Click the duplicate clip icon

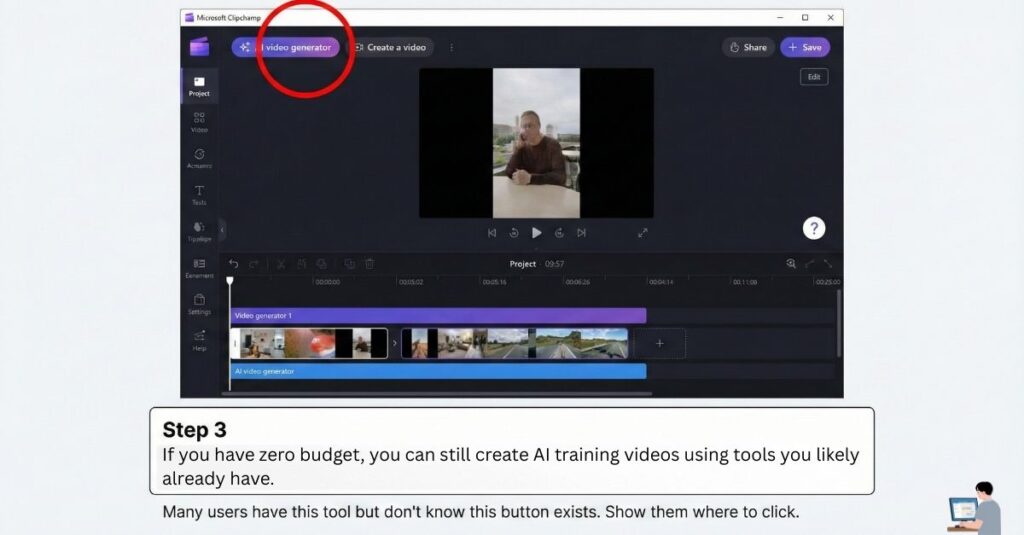click(x=349, y=264)
